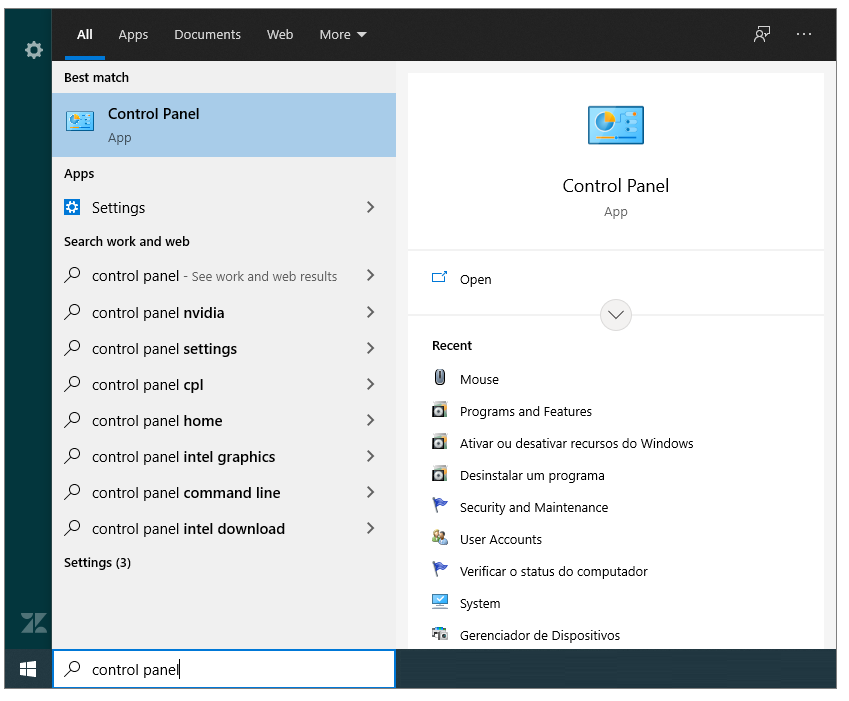Expand chevron for control panel intel graphics
The height and width of the screenshot is (701, 849).
tap(370, 456)
